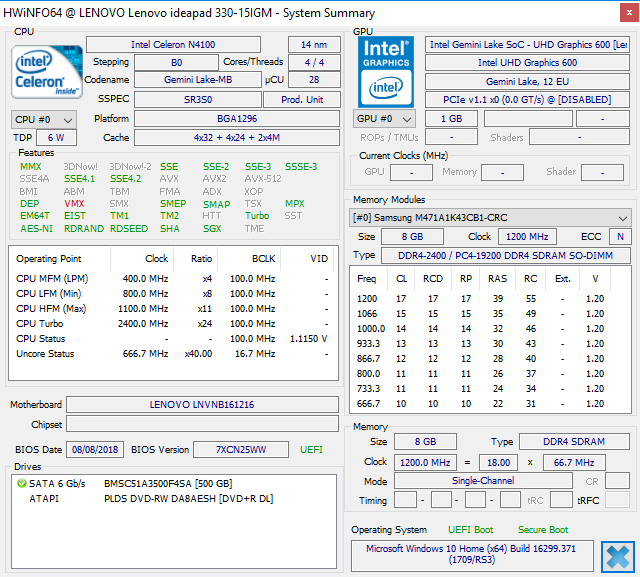Click the Mode value Single-Channel

click(483, 481)
